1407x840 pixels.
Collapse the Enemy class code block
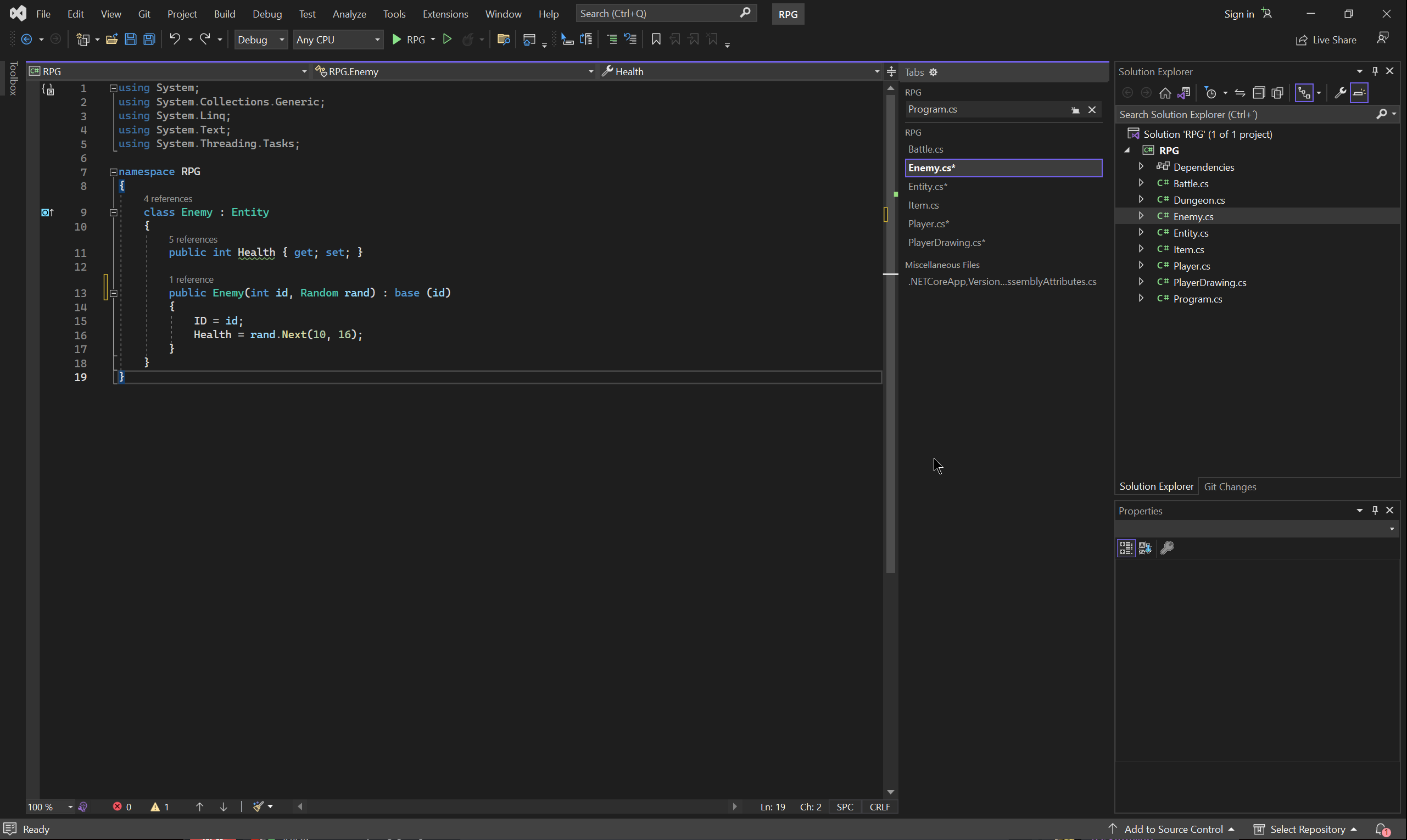pyautogui.click(x=113, y=213)
